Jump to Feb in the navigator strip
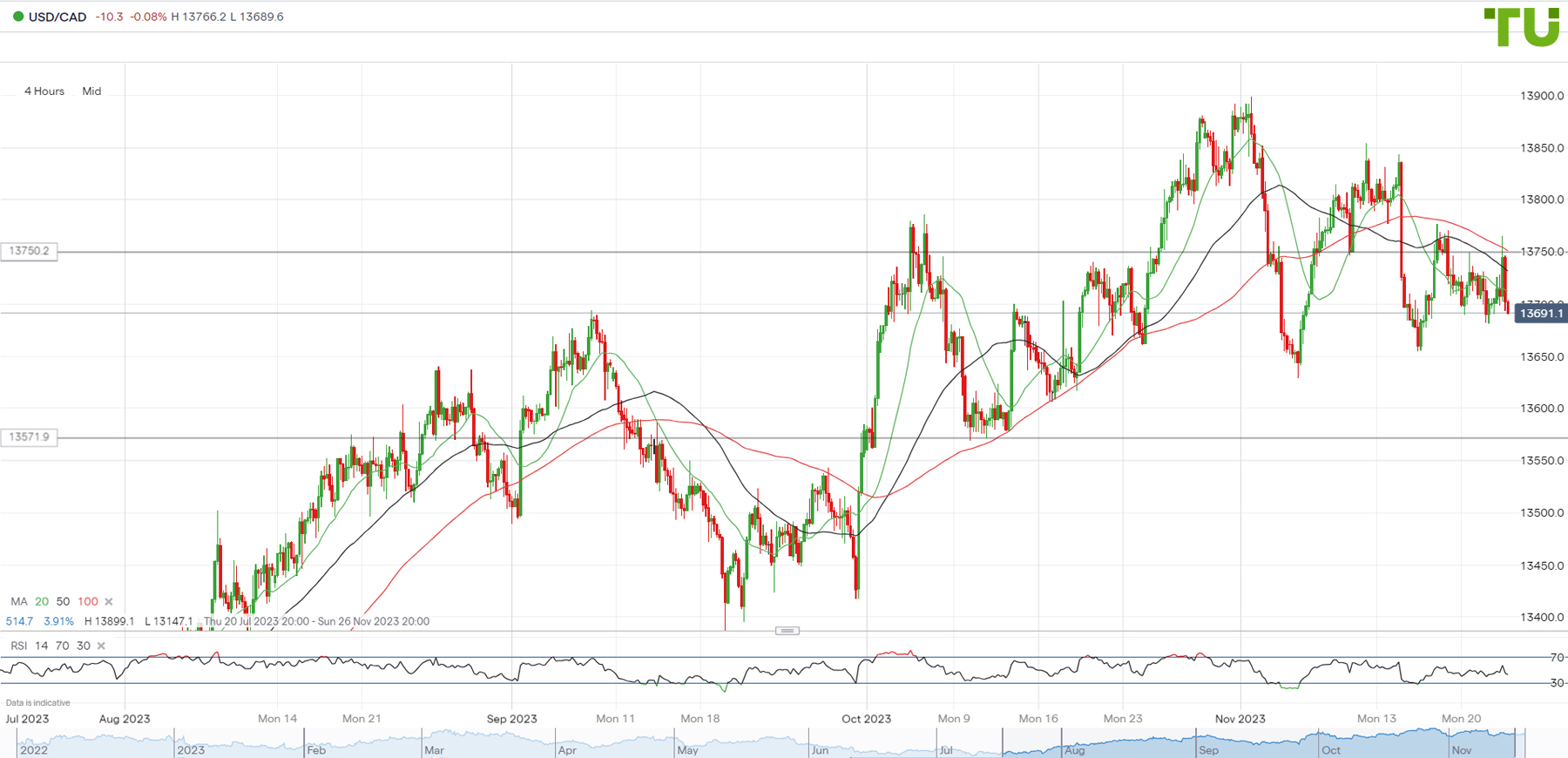The width and height of the screenshot is (1568, 758). (x=316, y=749)
